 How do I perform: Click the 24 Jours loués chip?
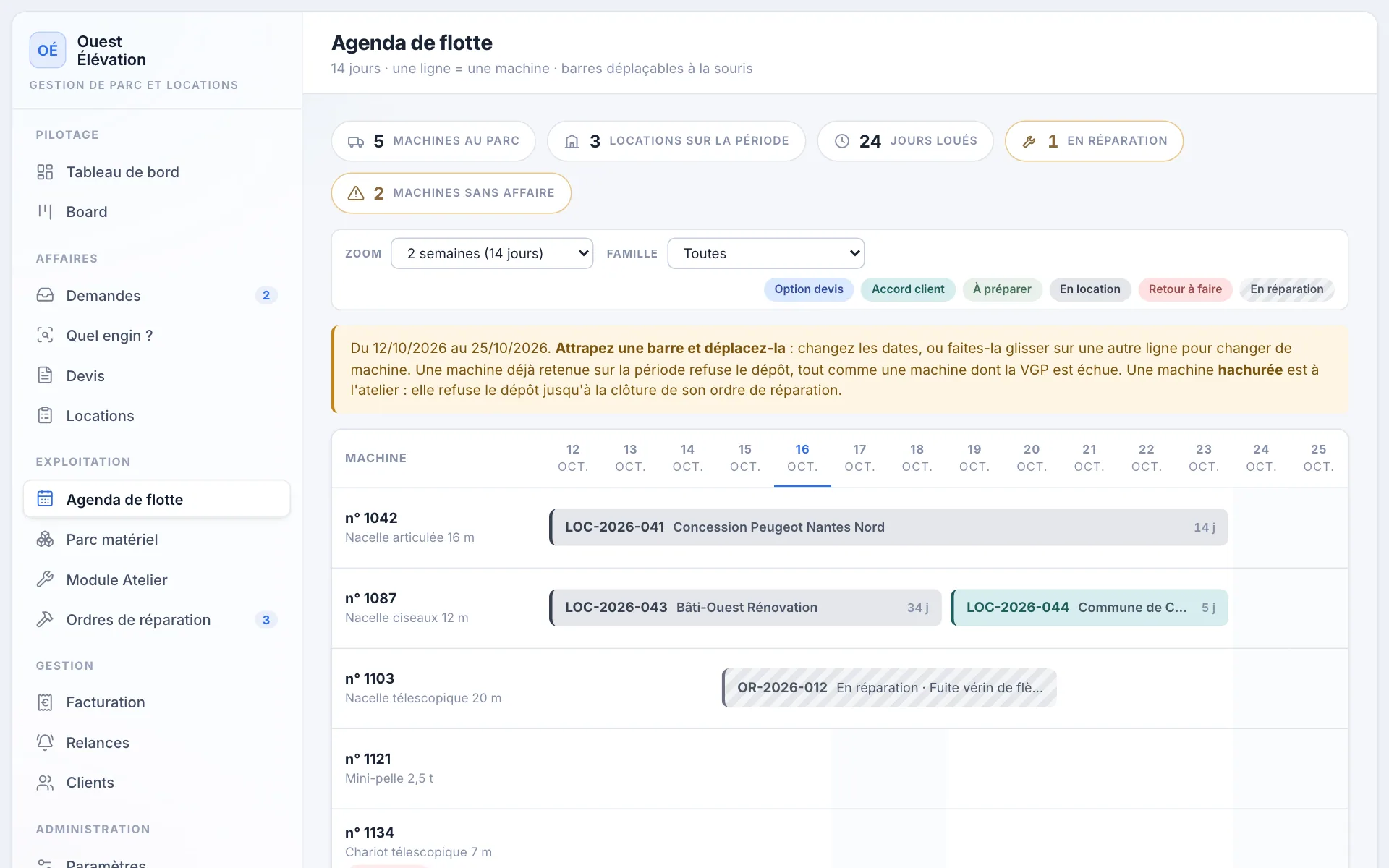point(905,141)
